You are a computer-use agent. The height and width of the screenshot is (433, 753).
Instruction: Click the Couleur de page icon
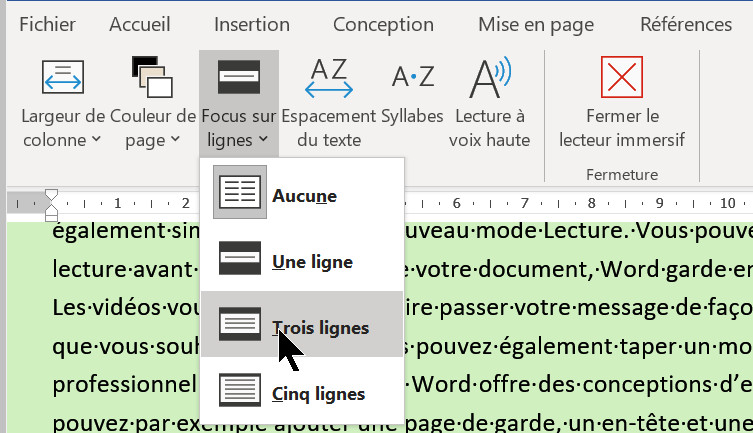click(x=153, y=79)
